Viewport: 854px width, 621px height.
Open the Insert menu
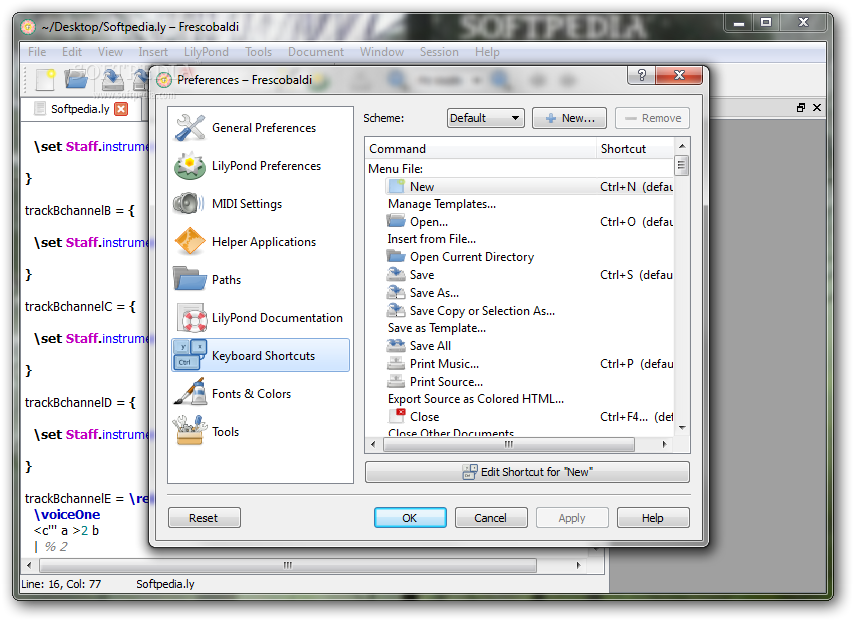153,52
